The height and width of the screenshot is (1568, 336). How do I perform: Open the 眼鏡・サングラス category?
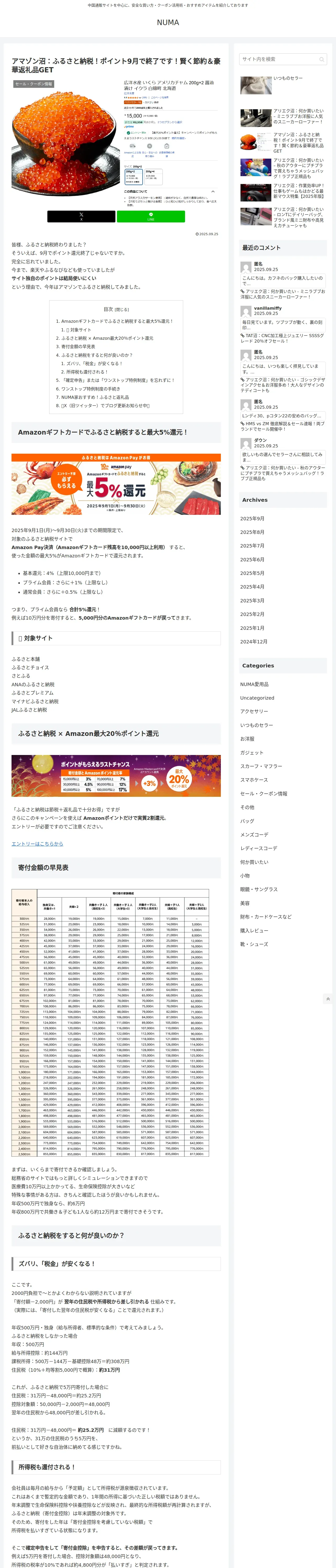(x=259, y=889)
